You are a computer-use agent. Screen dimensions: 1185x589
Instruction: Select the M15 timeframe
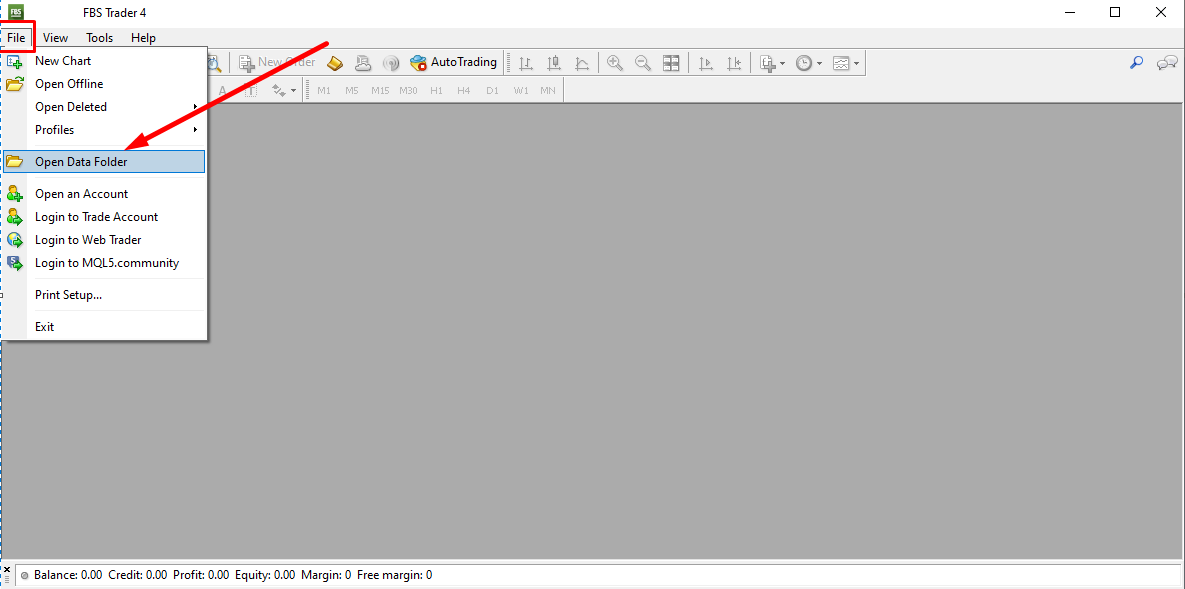pyautogui.click(x=380, y=91)
